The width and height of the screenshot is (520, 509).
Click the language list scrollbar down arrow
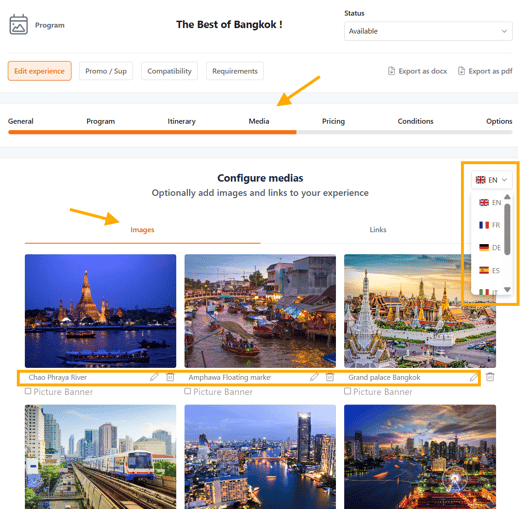[x=507, y=290]
